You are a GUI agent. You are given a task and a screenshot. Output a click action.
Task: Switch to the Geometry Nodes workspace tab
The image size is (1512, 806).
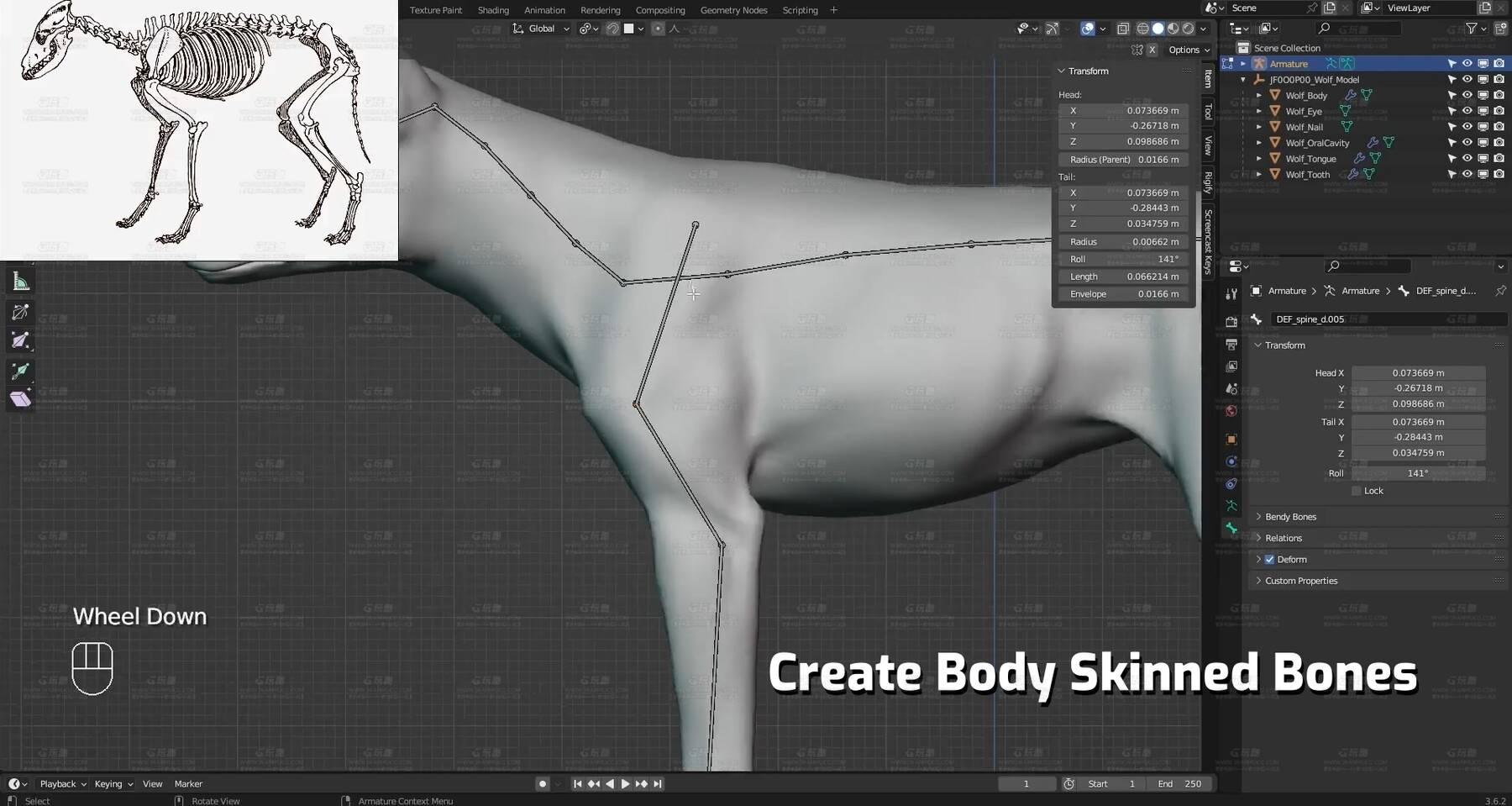pyautogui.click(x=733, y=10)
